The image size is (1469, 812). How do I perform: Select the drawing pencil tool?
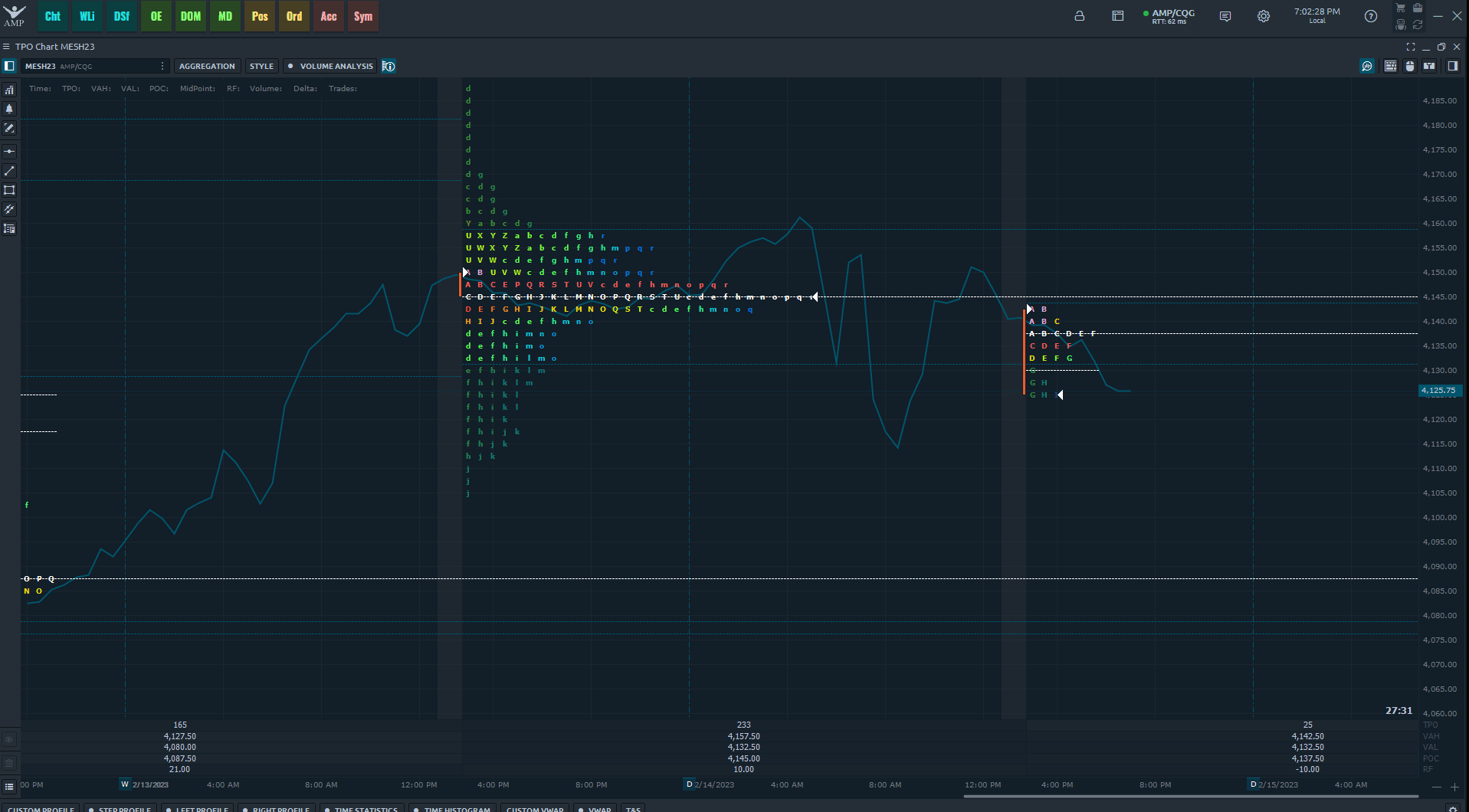(x=9, y=128)
